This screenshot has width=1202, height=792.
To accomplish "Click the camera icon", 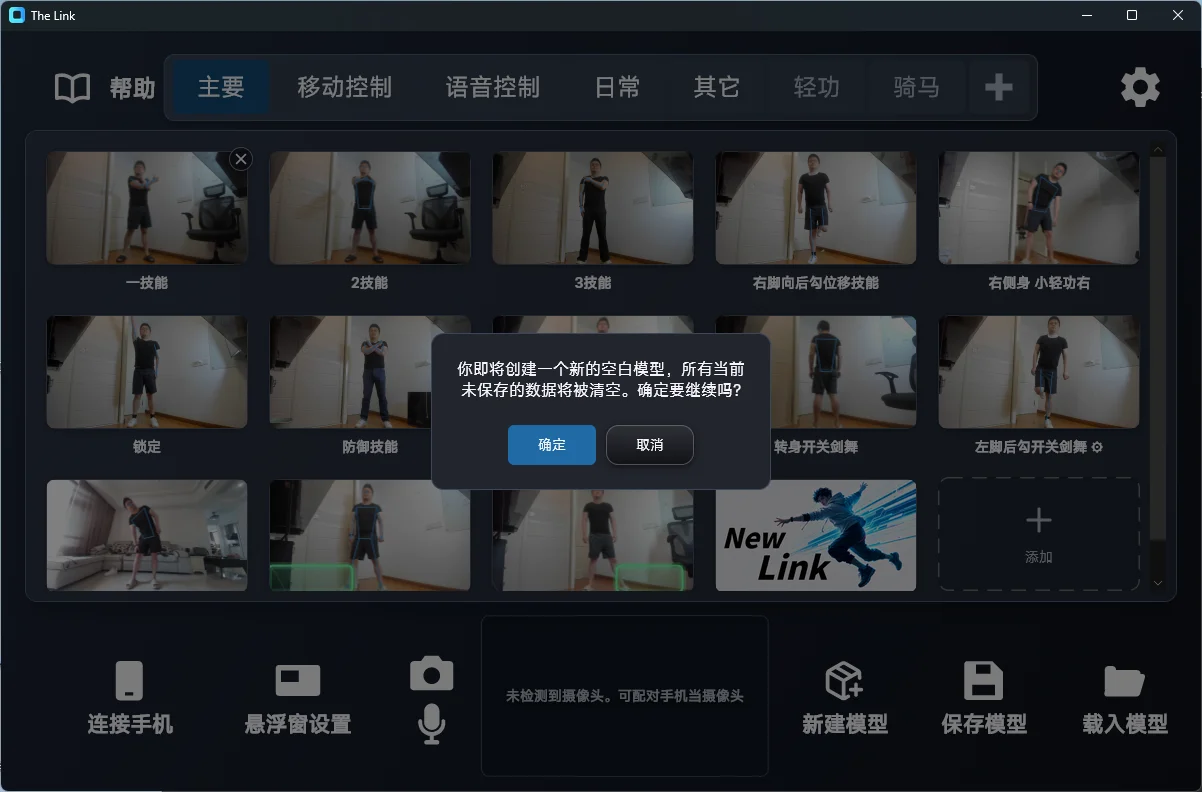I will pos(432,674).
